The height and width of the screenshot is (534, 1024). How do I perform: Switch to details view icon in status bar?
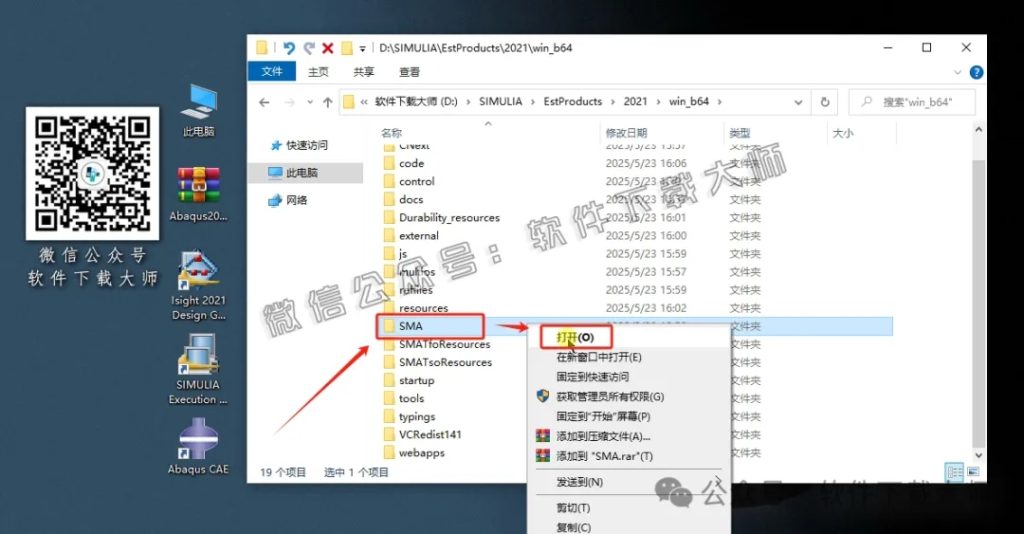[955, 471]
